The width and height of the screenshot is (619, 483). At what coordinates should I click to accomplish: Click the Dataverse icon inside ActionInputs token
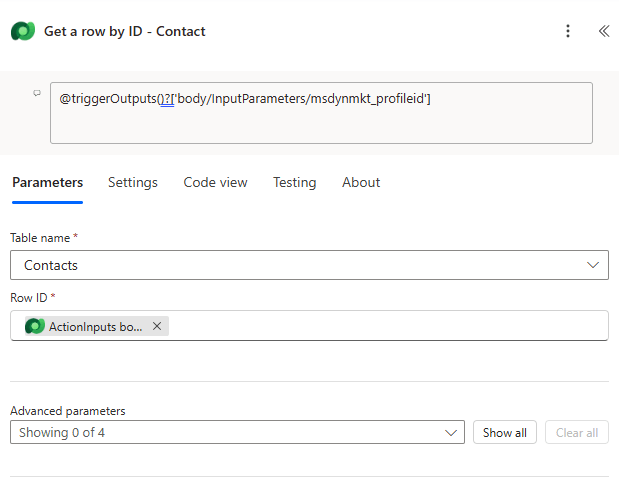[35, 326]
